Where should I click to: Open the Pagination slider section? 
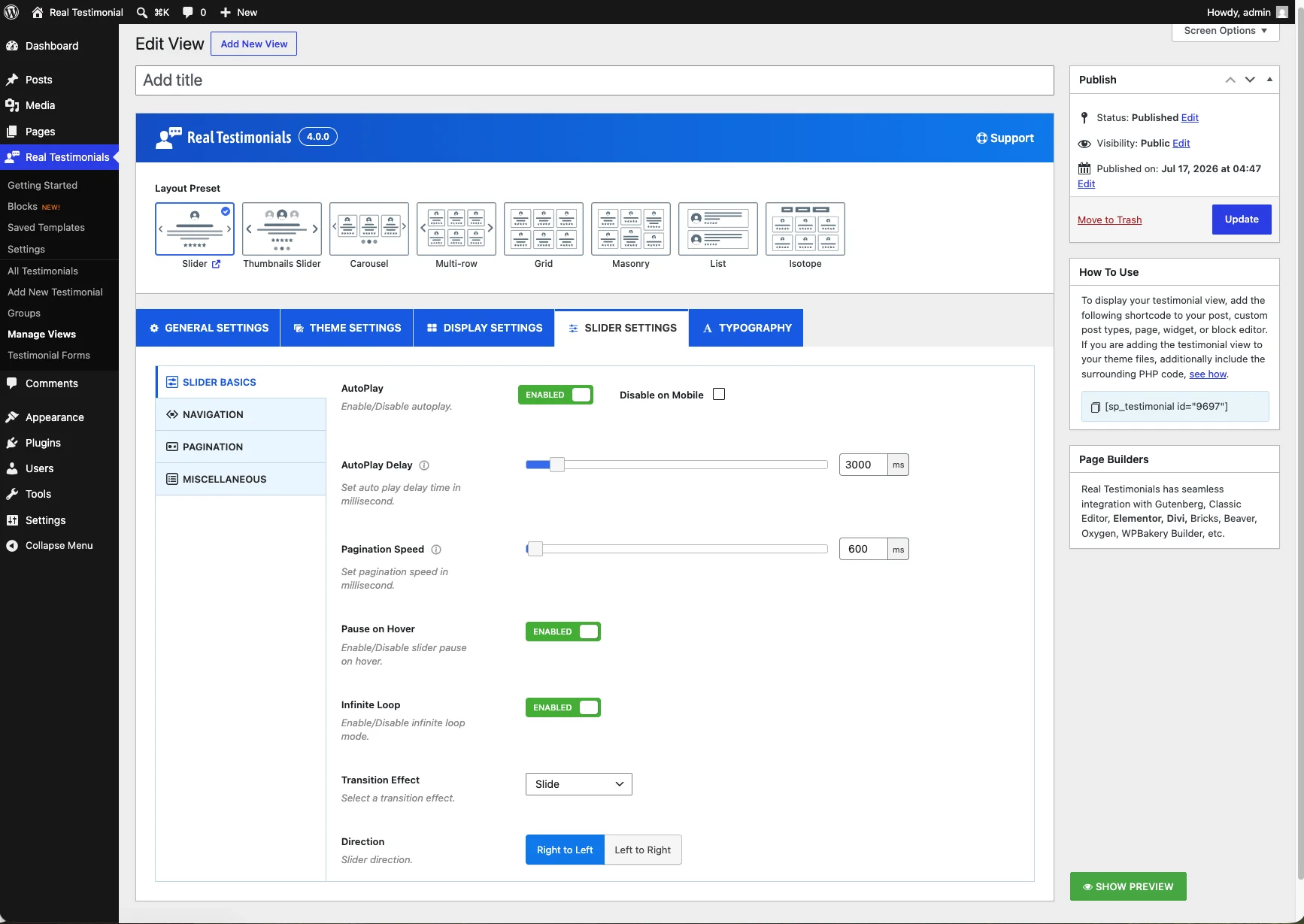tap(241, 447)
